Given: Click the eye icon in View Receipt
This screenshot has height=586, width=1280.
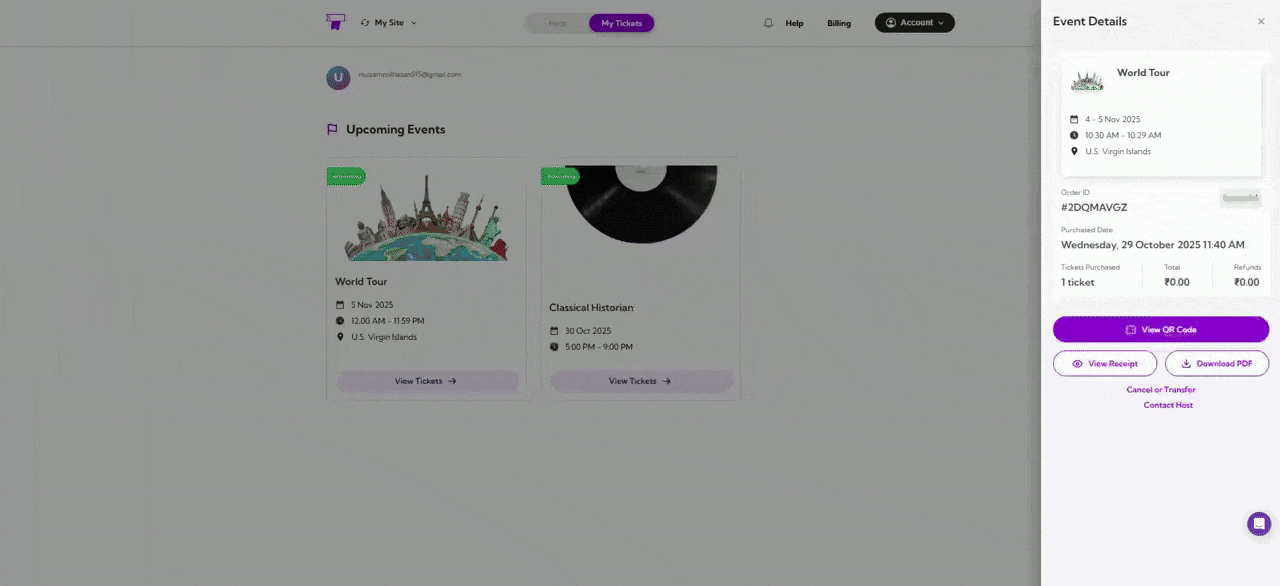Looking at the screenshot, I should click(1077, 364).
